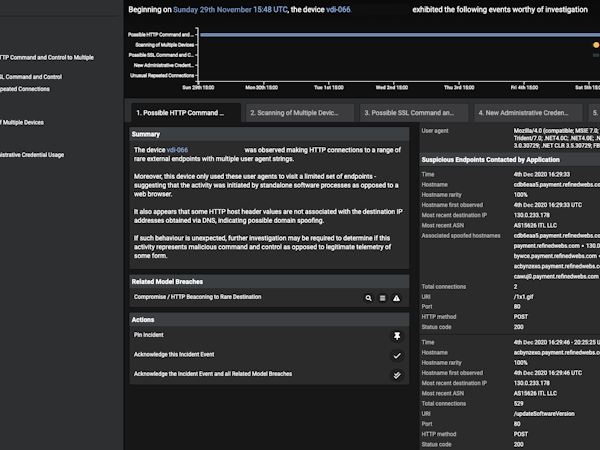Screen dimensions: 600x450
Task: Acknowledge this Incident Event checkmark icon
Action: click(x=397, y=355)
